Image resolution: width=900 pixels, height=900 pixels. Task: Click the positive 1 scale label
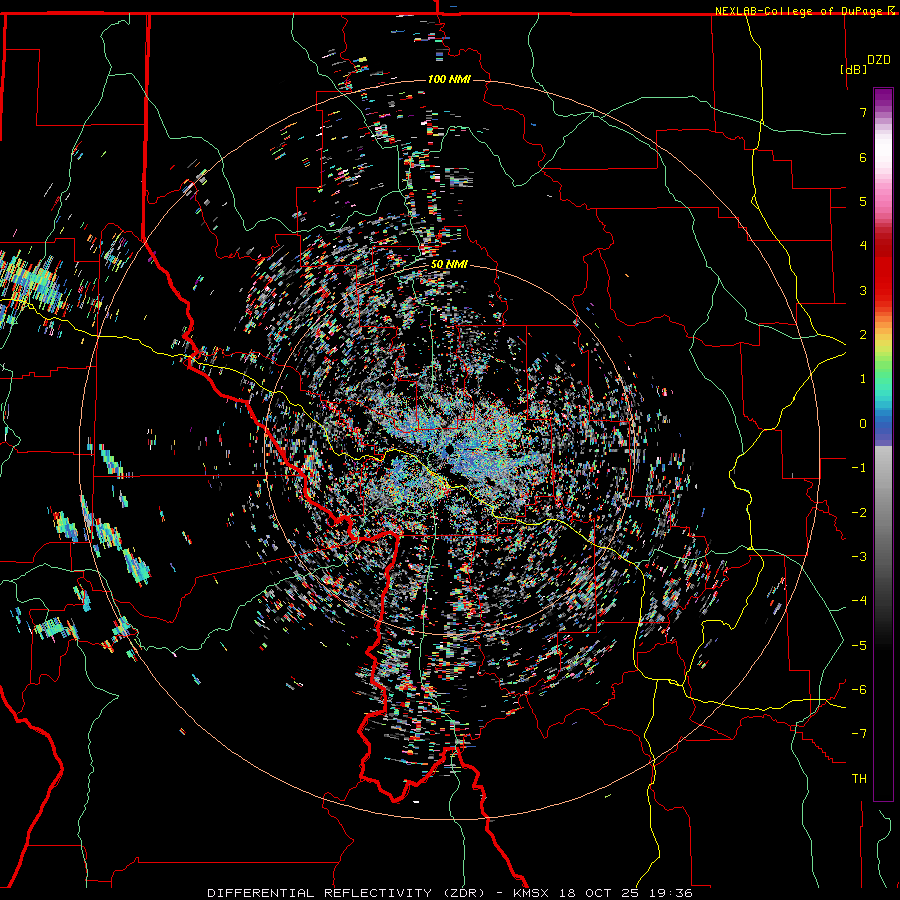[x=863, y=379]
